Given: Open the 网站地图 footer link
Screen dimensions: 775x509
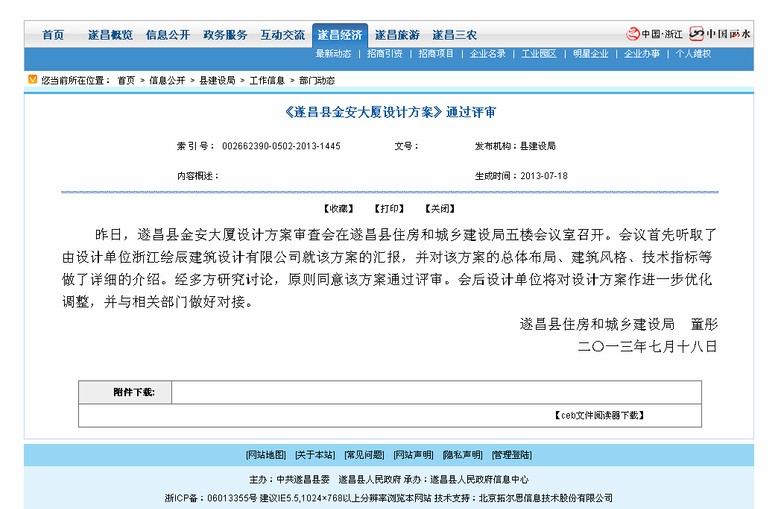Looking at the screenshot, I should (266, 455).
